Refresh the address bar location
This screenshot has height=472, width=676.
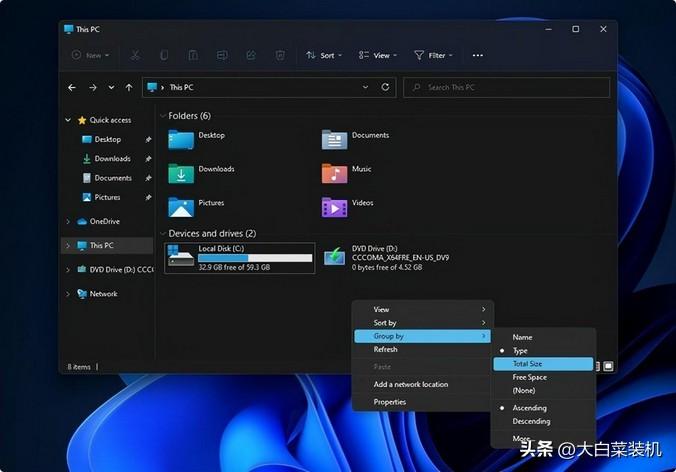385,87
